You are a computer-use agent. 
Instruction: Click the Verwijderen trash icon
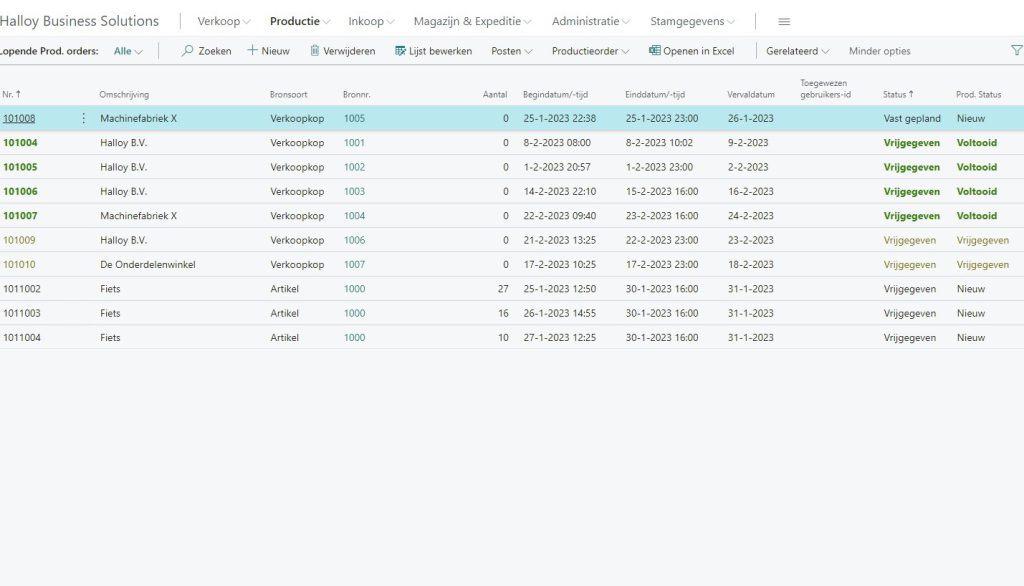(315, 51)
